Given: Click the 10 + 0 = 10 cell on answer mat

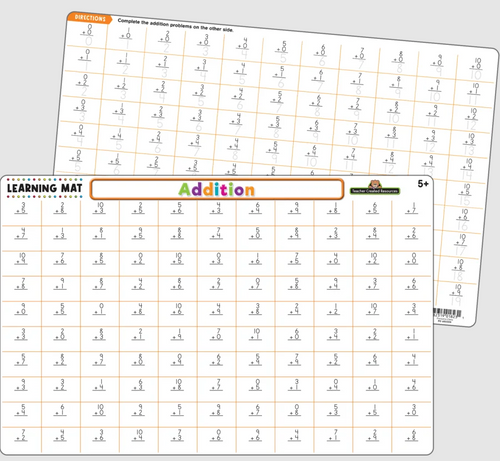Looking at the screenshot, I should pos(477,69).
